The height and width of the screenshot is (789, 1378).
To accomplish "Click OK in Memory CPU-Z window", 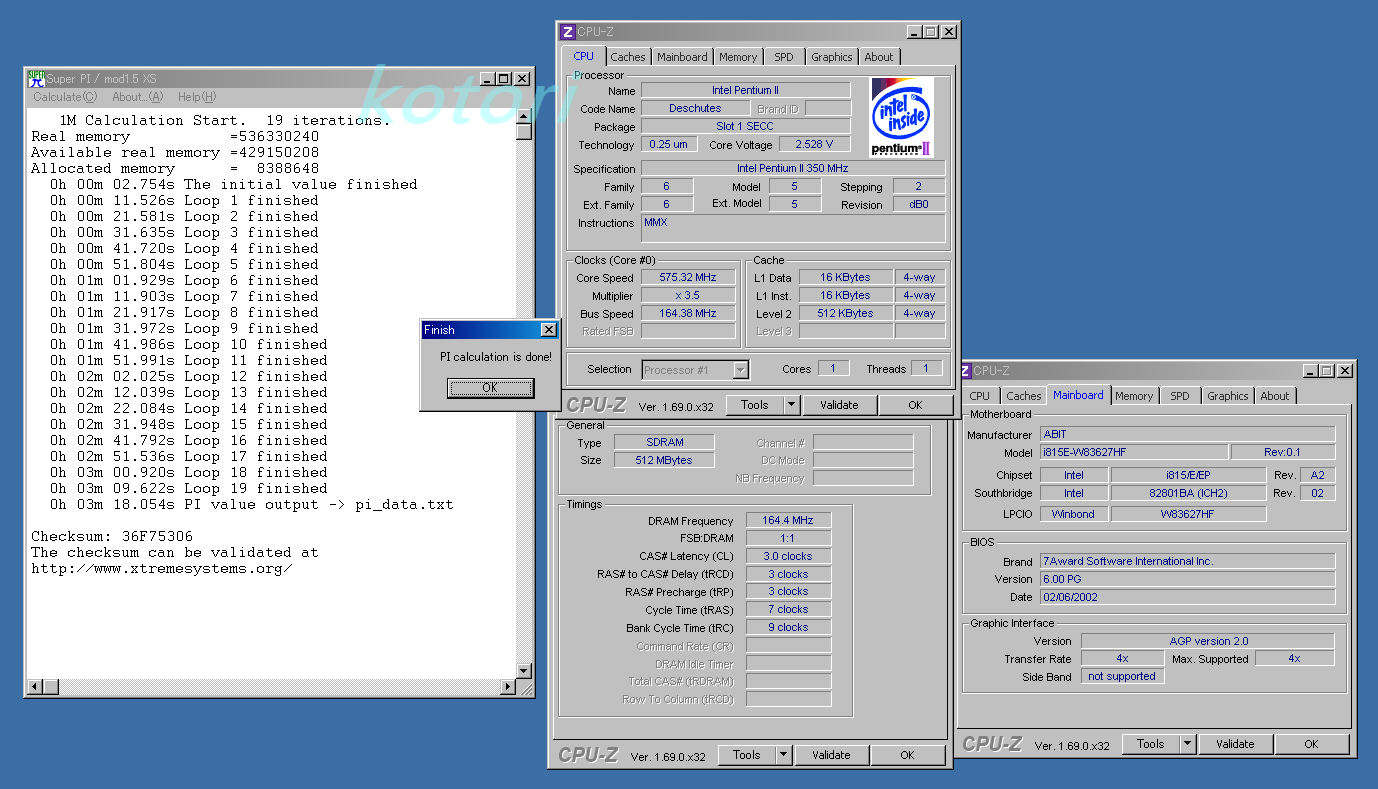I will click(907, 755).
